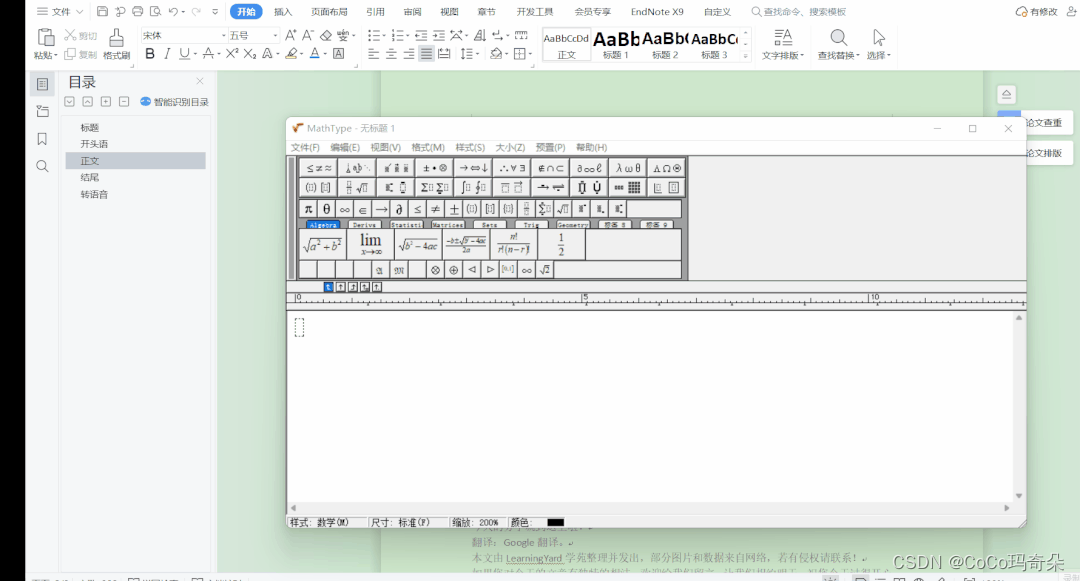Open MathType fraction and radical templates palette

(x=357, y=187)
